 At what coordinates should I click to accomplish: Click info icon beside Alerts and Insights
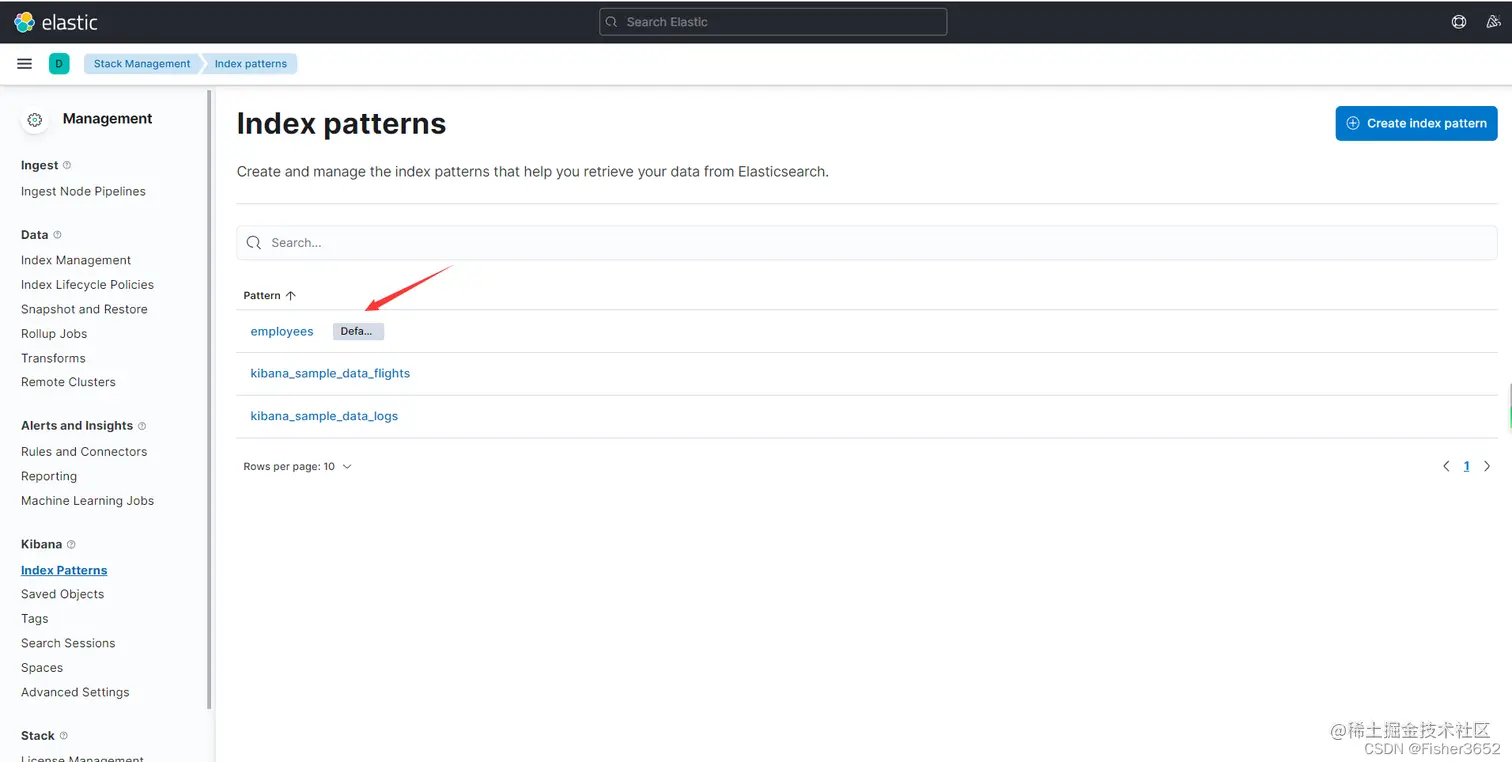pyautogui.click(x=142, y=426)
